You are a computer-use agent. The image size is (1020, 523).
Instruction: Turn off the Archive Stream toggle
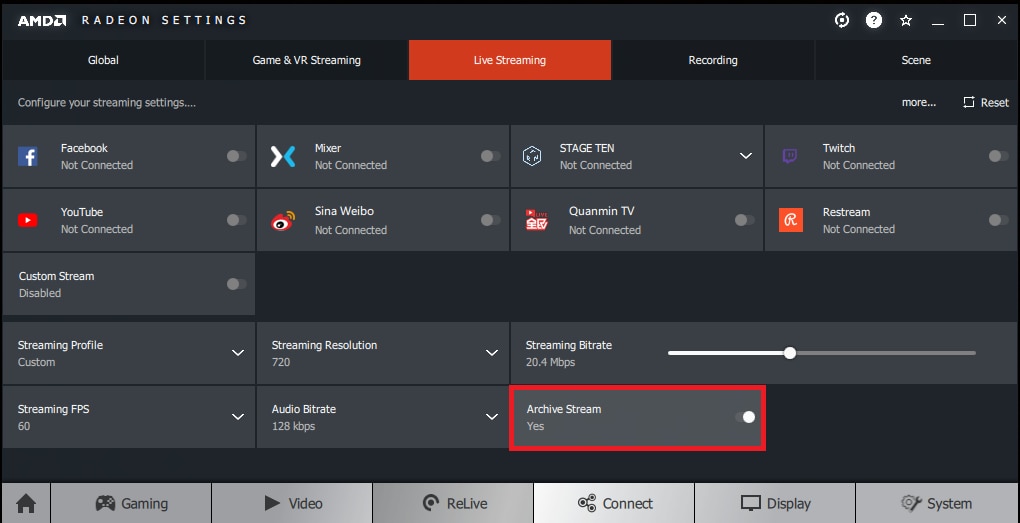click(x=745, y=417)
